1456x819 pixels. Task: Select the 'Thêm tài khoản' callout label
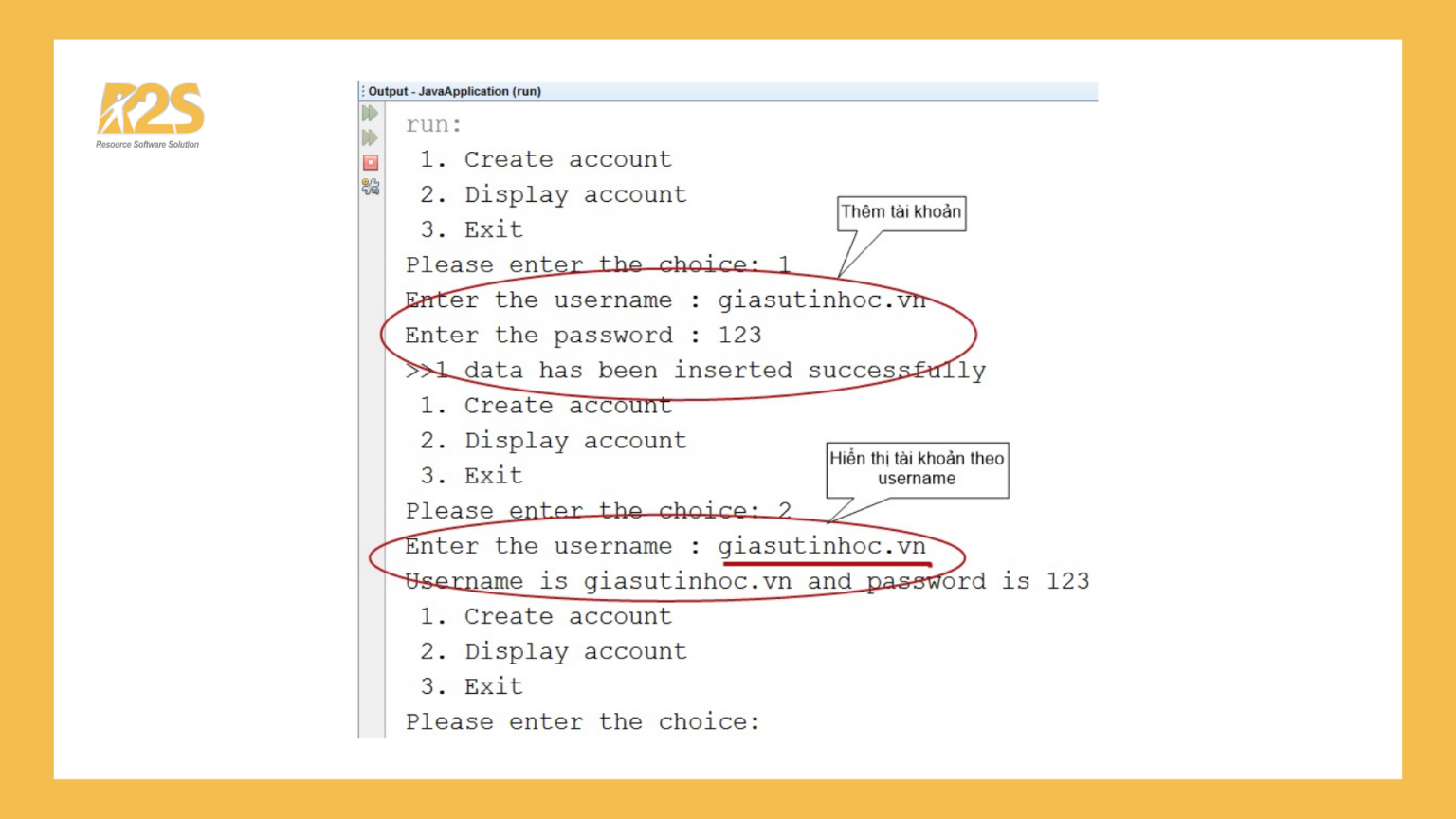(901, 212)
